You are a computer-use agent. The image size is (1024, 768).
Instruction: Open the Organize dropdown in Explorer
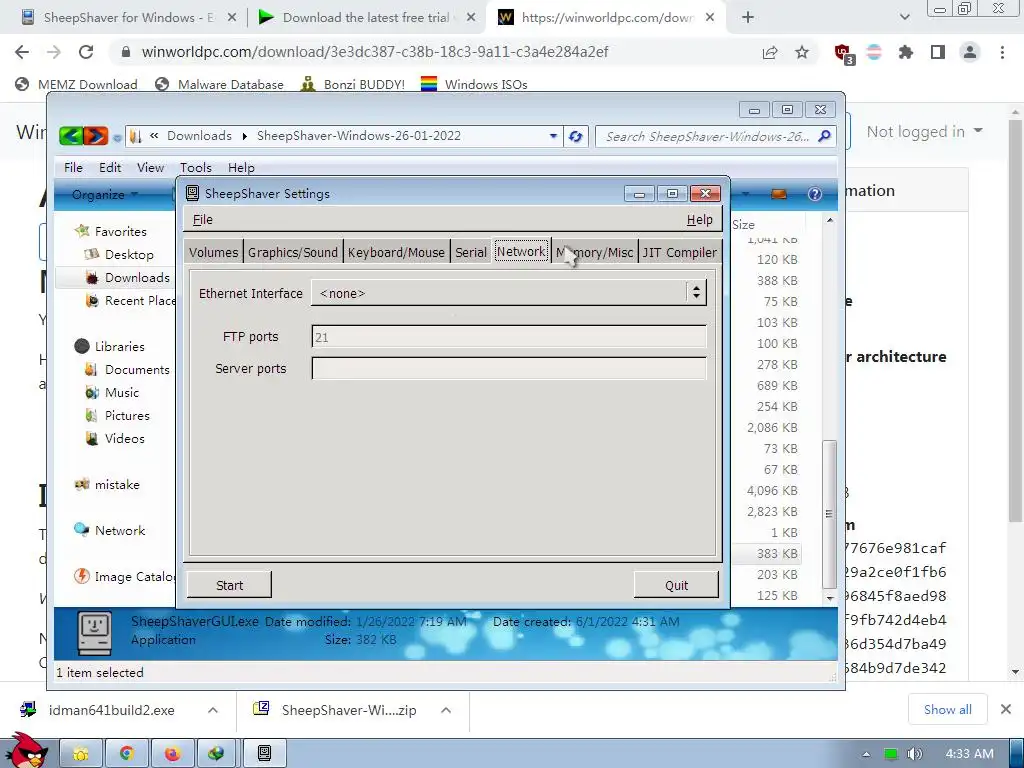(x=104, y=195)
